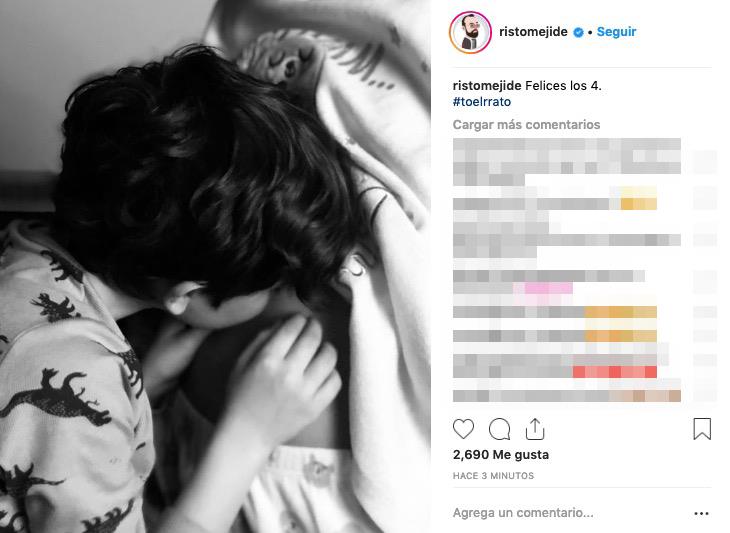Open ristomejide's profile picture avatar
Image resolution: width=730 pixels, height=533 pixels.
click(x=470, y=32)
